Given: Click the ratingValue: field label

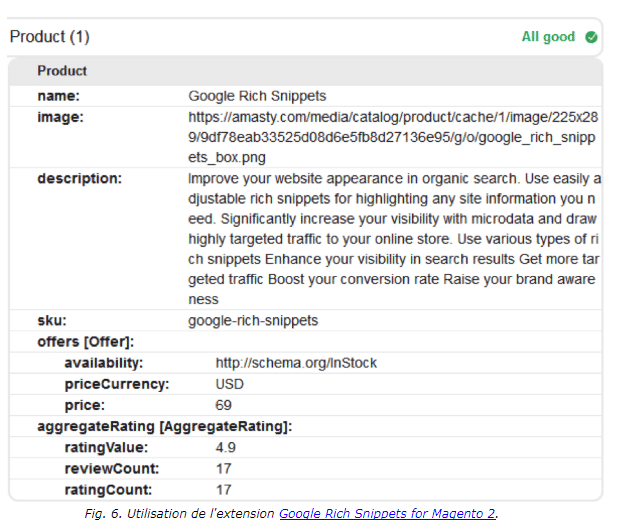Looking at the screenshot, I should [106, 448].
